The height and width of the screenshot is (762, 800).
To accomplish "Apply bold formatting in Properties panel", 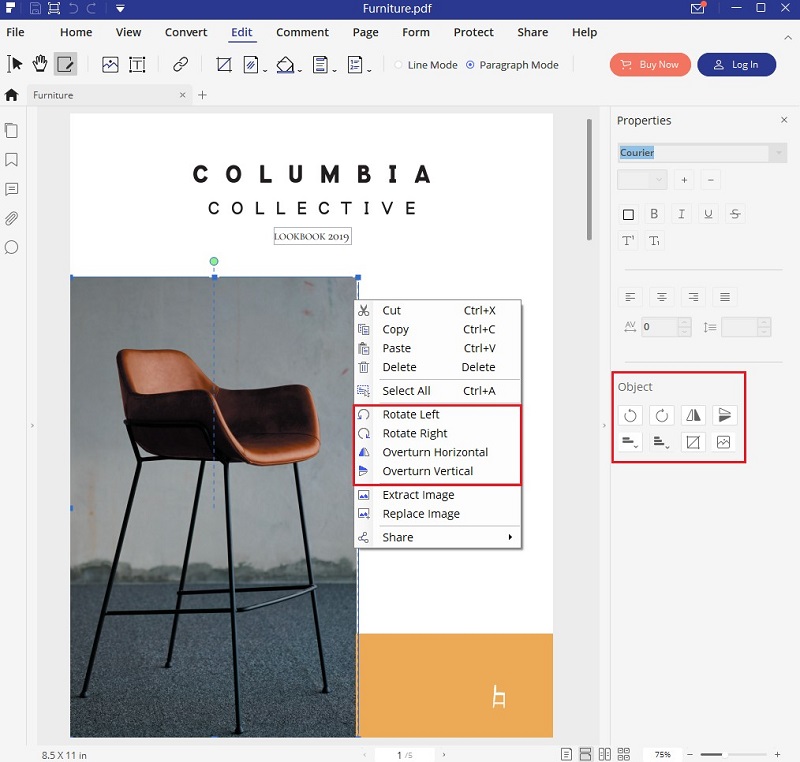I will click(x=654, y=213).
